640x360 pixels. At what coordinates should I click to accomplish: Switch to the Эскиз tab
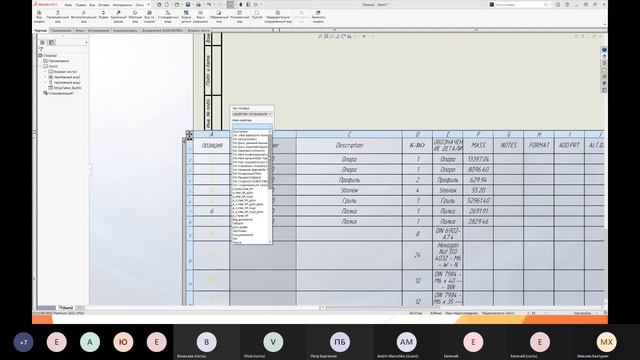coord(80,30)
